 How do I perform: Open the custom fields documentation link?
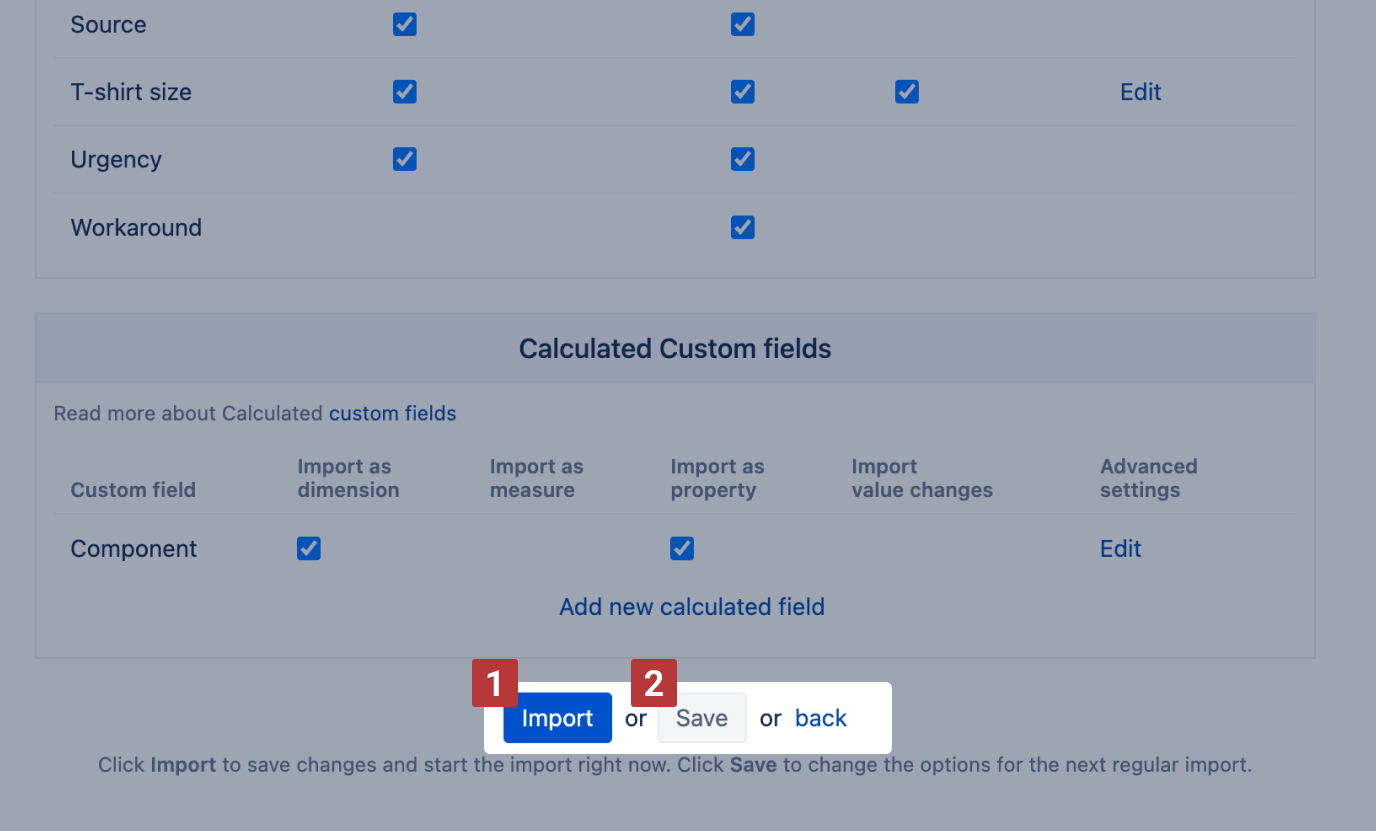pyautogui.click(x=392, y=413)
